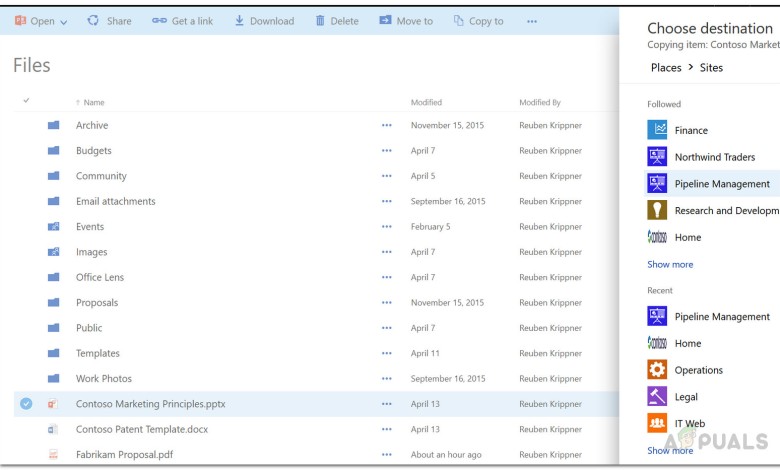Screen dimensions: 780x470
Task: Click the Email attachments folder icon
Action: (53, 201)
